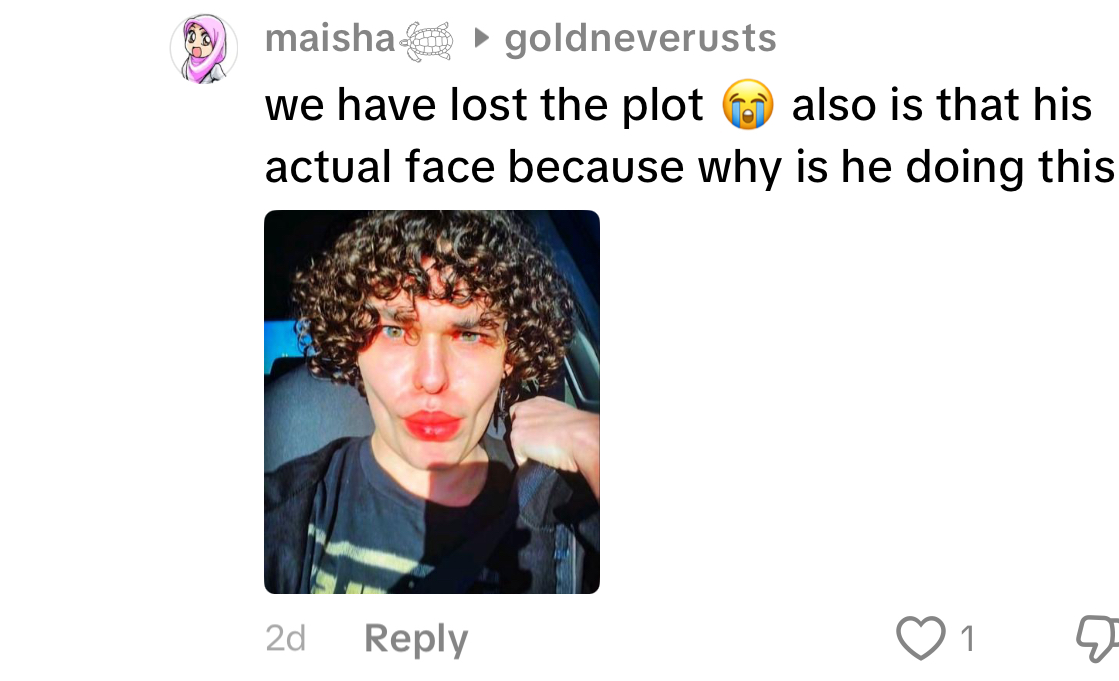Like the comment with the heart icon
Viewport: 1119px width, 681px height.
click(x=921, y=637)
